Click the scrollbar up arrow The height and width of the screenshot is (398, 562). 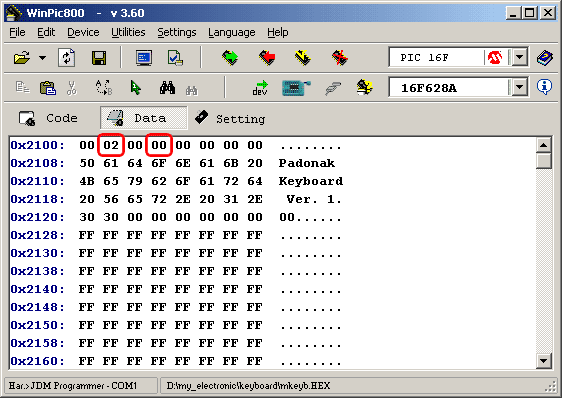pyautogui.click(x=544, y=145)
